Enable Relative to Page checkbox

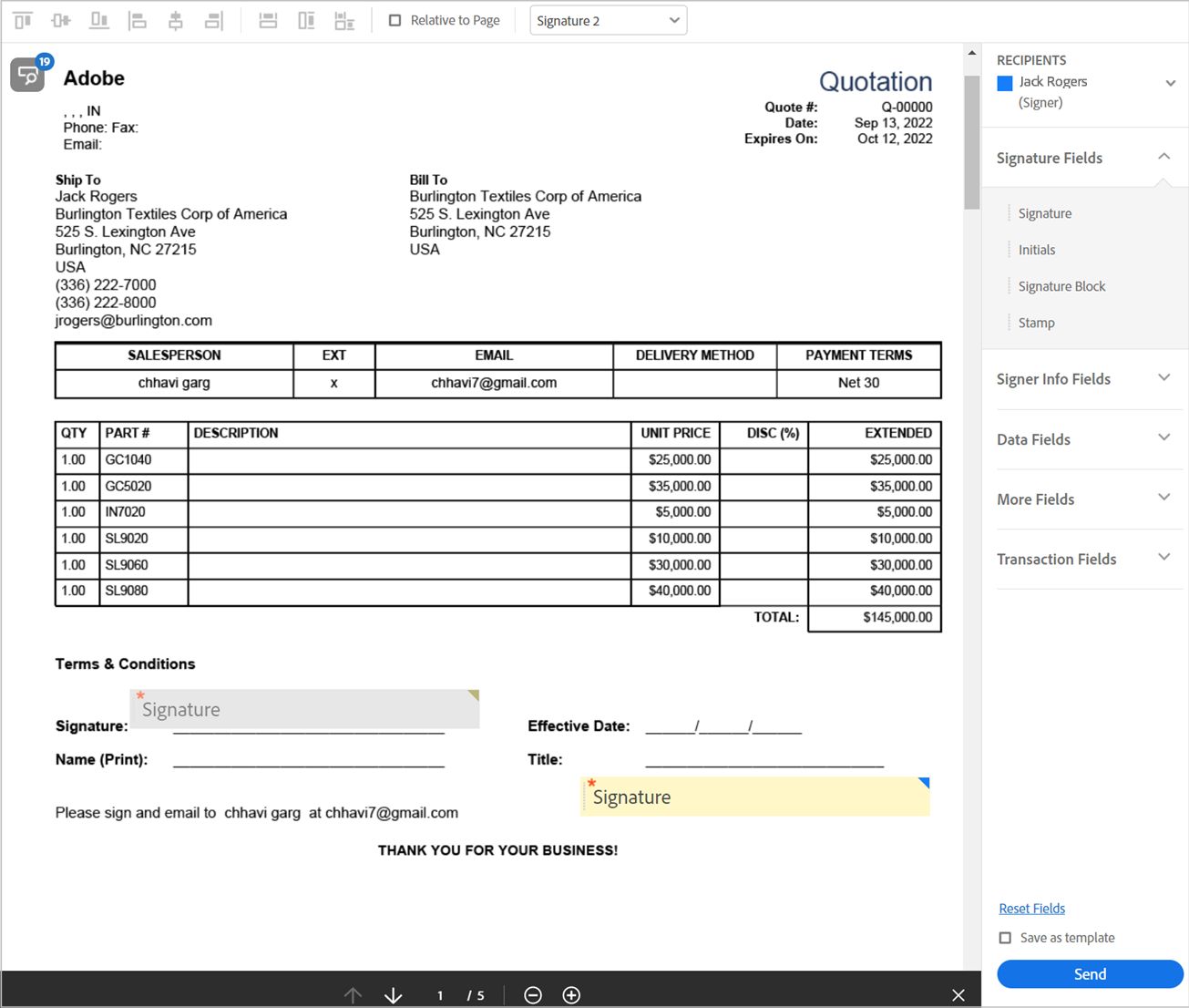395,20
